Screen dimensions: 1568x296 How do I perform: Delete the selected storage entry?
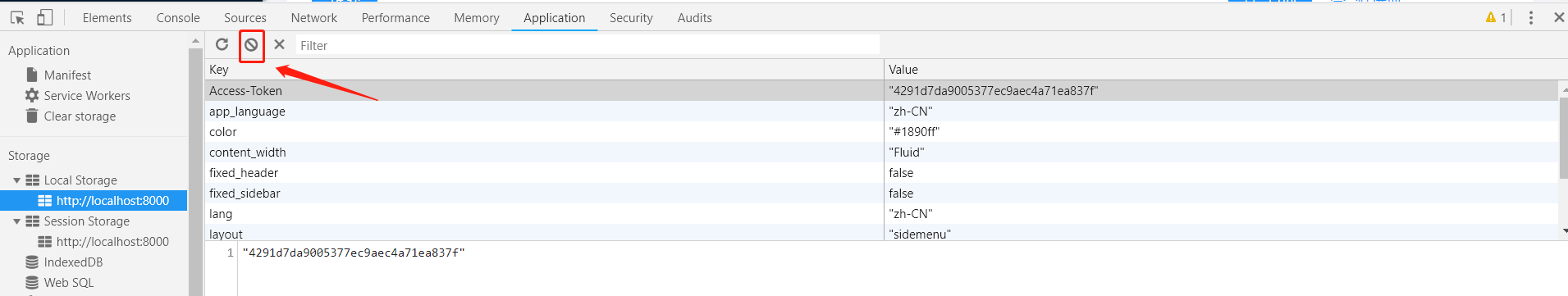[279, 44]
